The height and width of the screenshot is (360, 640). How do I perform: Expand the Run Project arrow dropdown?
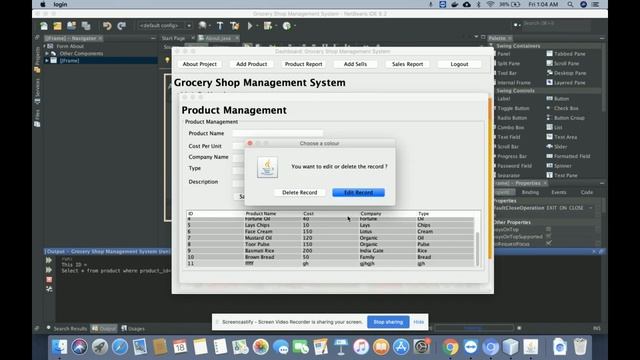tap(257, 26)
